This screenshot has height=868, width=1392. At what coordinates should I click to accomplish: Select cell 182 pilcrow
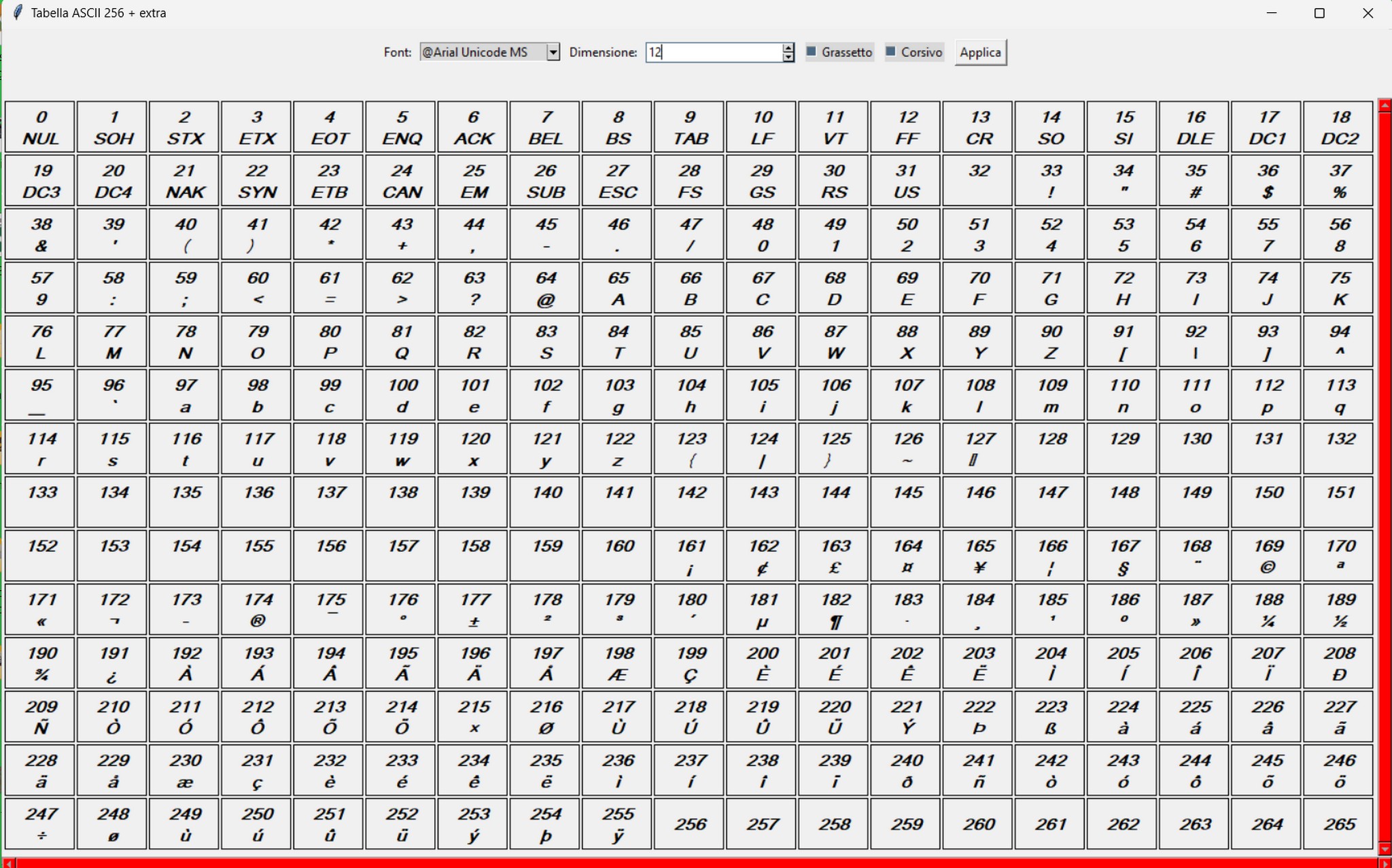click(x=834, y=610)
